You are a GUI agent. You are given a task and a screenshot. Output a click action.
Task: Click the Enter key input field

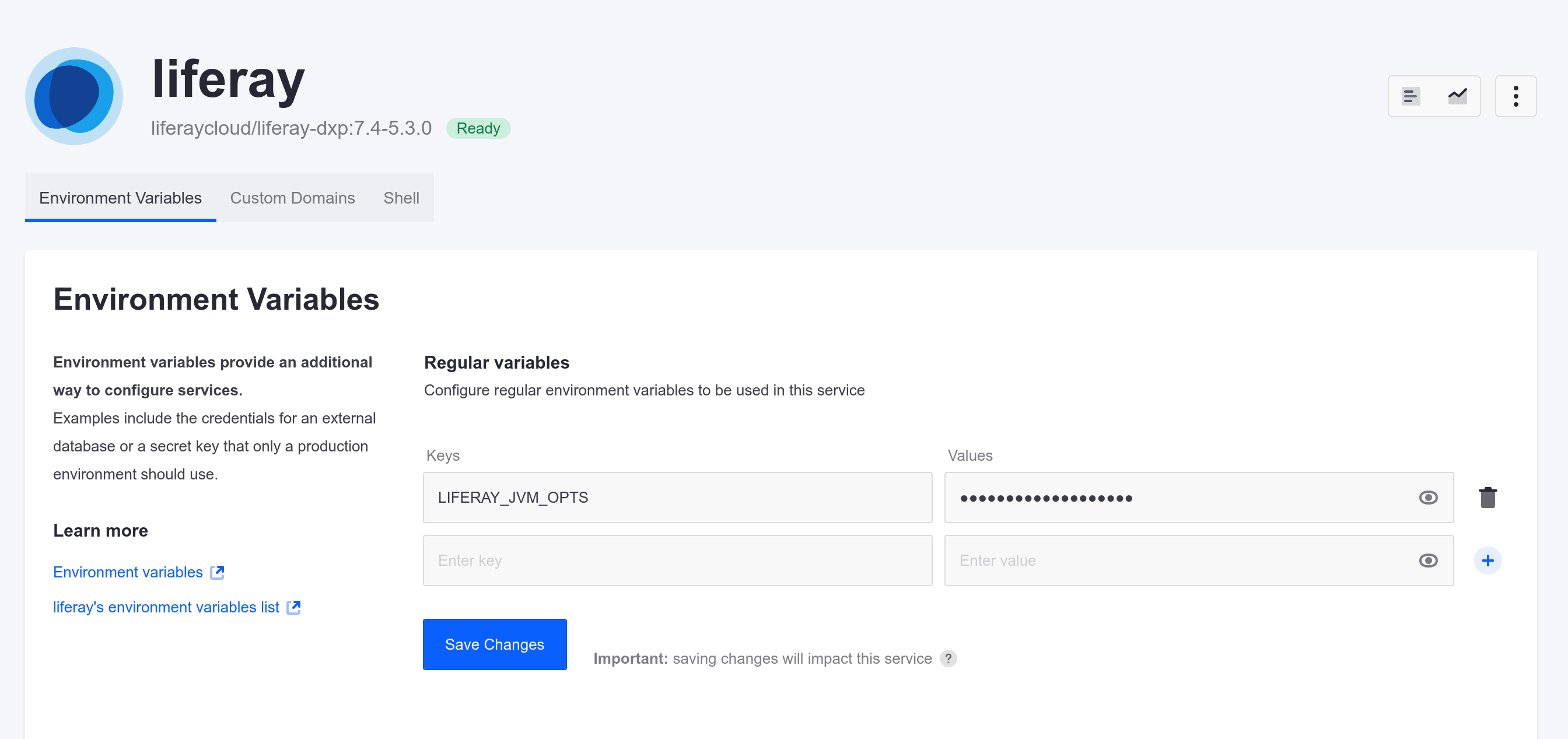click(677, 559)
